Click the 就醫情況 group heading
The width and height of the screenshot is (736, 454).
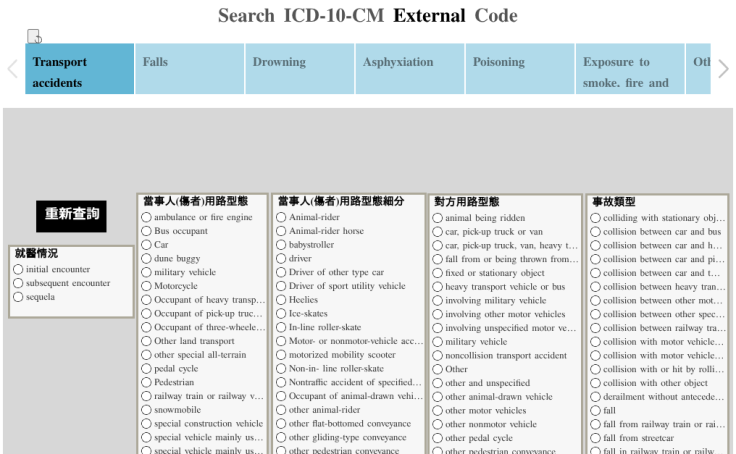(x=36, y=254)
